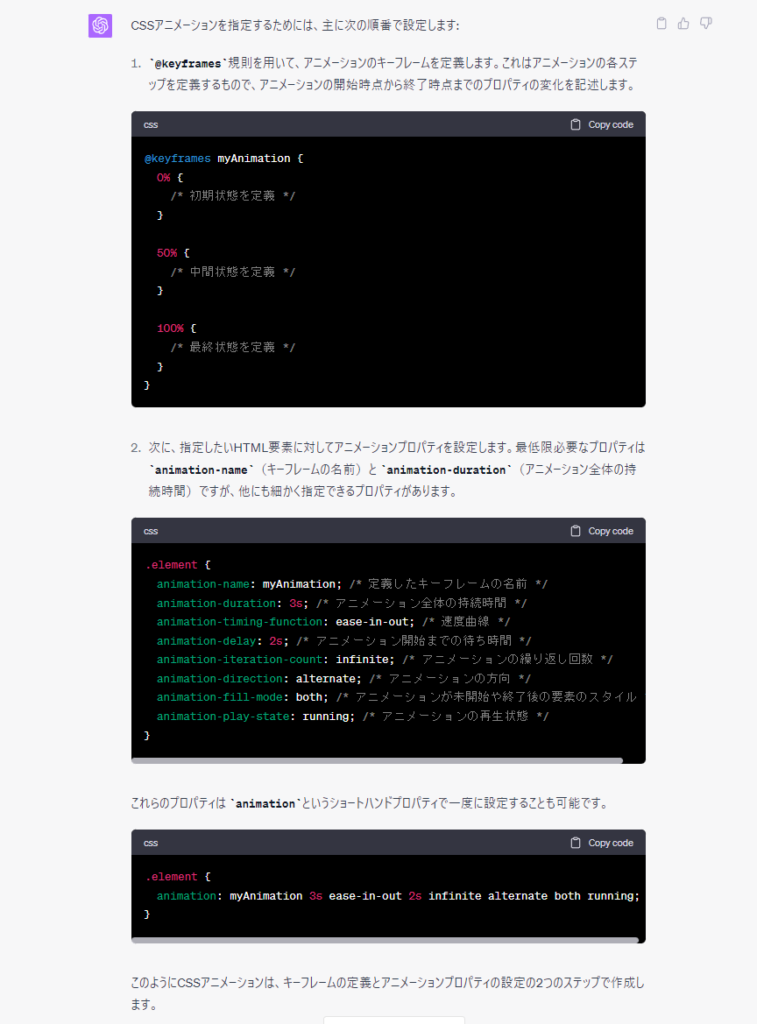Click the horizontal scrollbar under the shorthand code
The image size is (757, 1024).
(385, 940)
